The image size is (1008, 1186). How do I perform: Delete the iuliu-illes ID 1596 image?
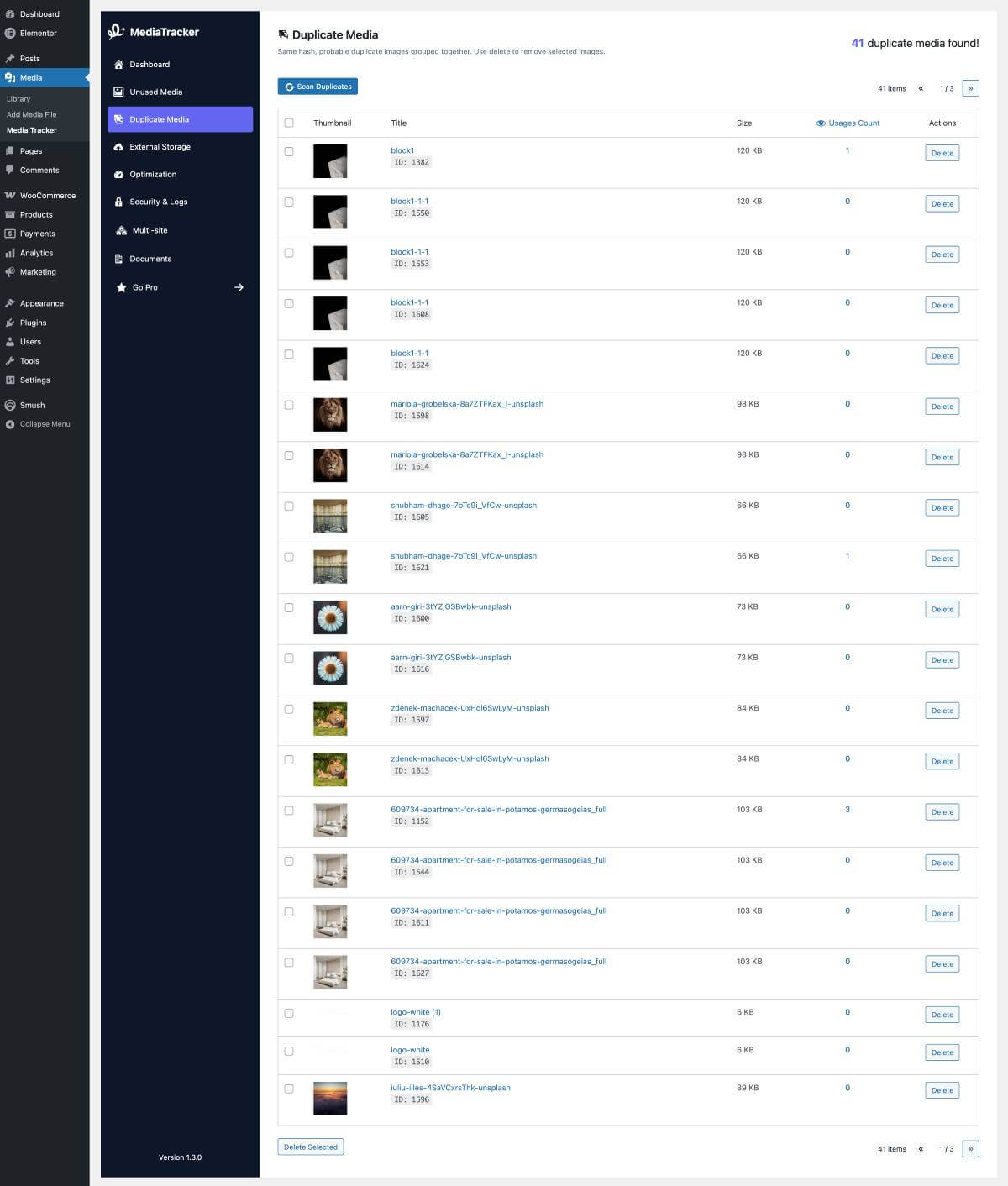pyautogui.click(x=942, y=1090)
